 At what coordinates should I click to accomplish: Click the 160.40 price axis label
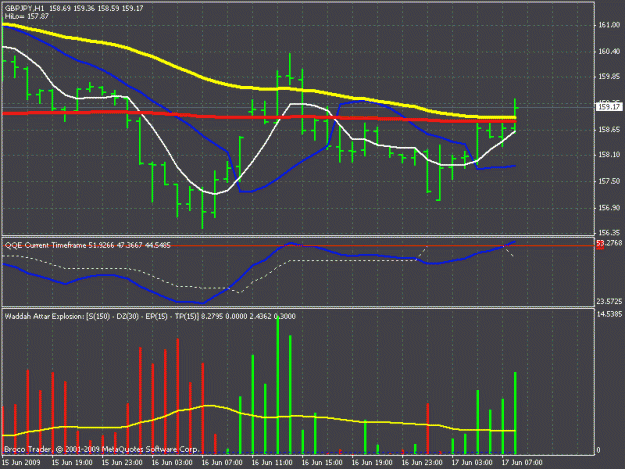click(x=609, y=51)
